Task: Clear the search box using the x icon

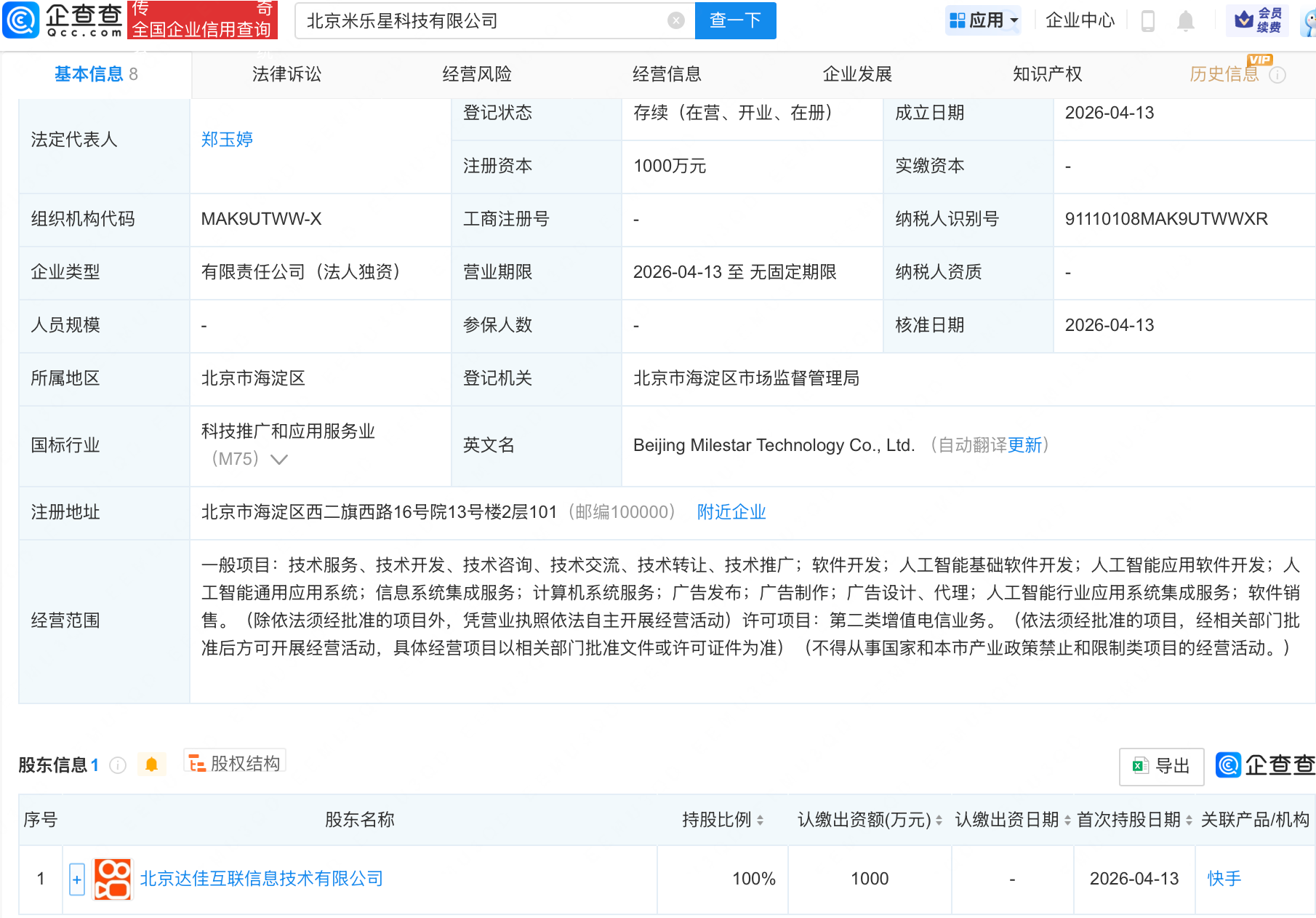Action: pyautogui.click(x=676, y=20)
